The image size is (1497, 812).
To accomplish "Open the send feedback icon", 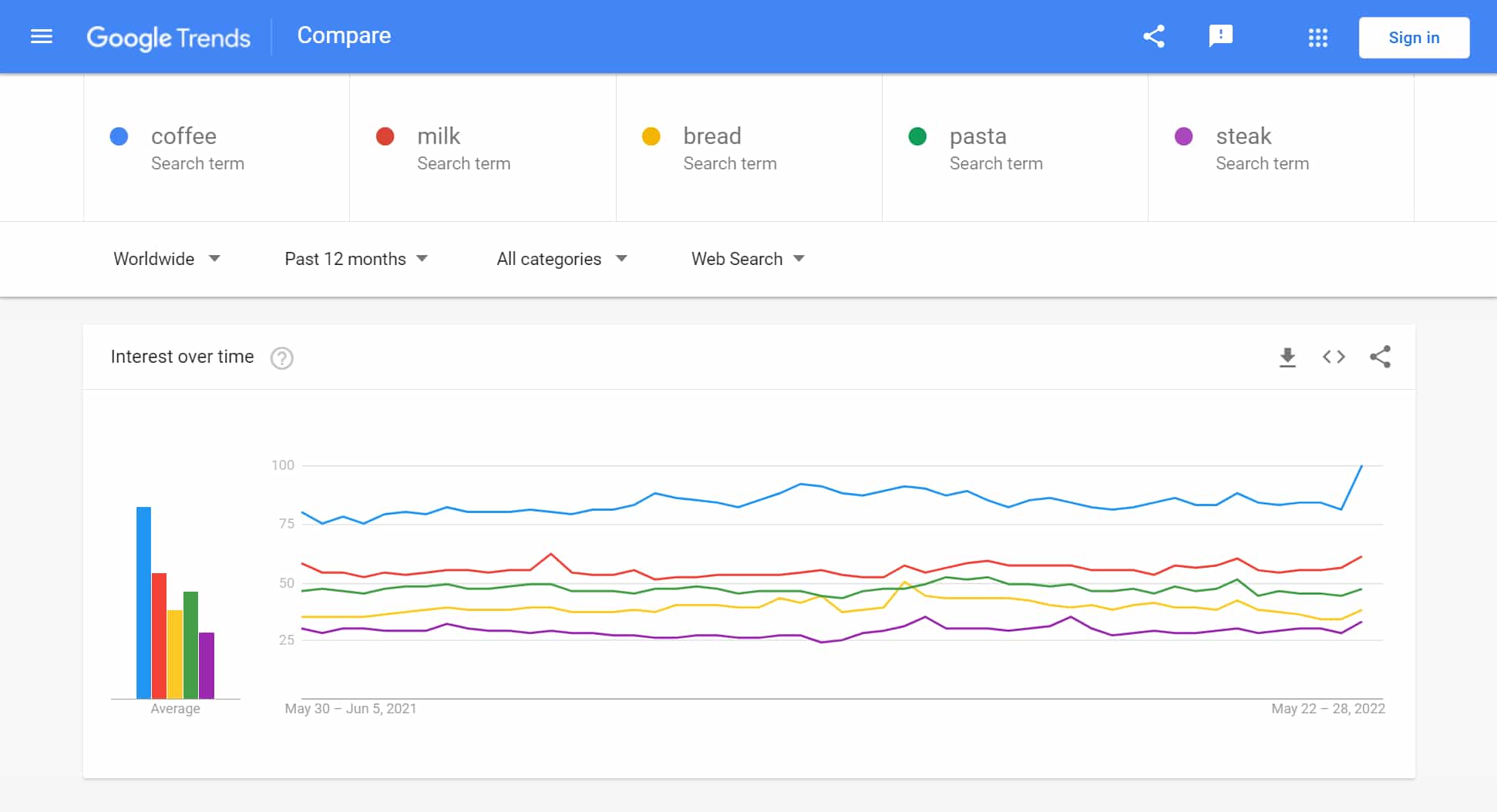I will pyautogui.click(x=1220, y=36).
